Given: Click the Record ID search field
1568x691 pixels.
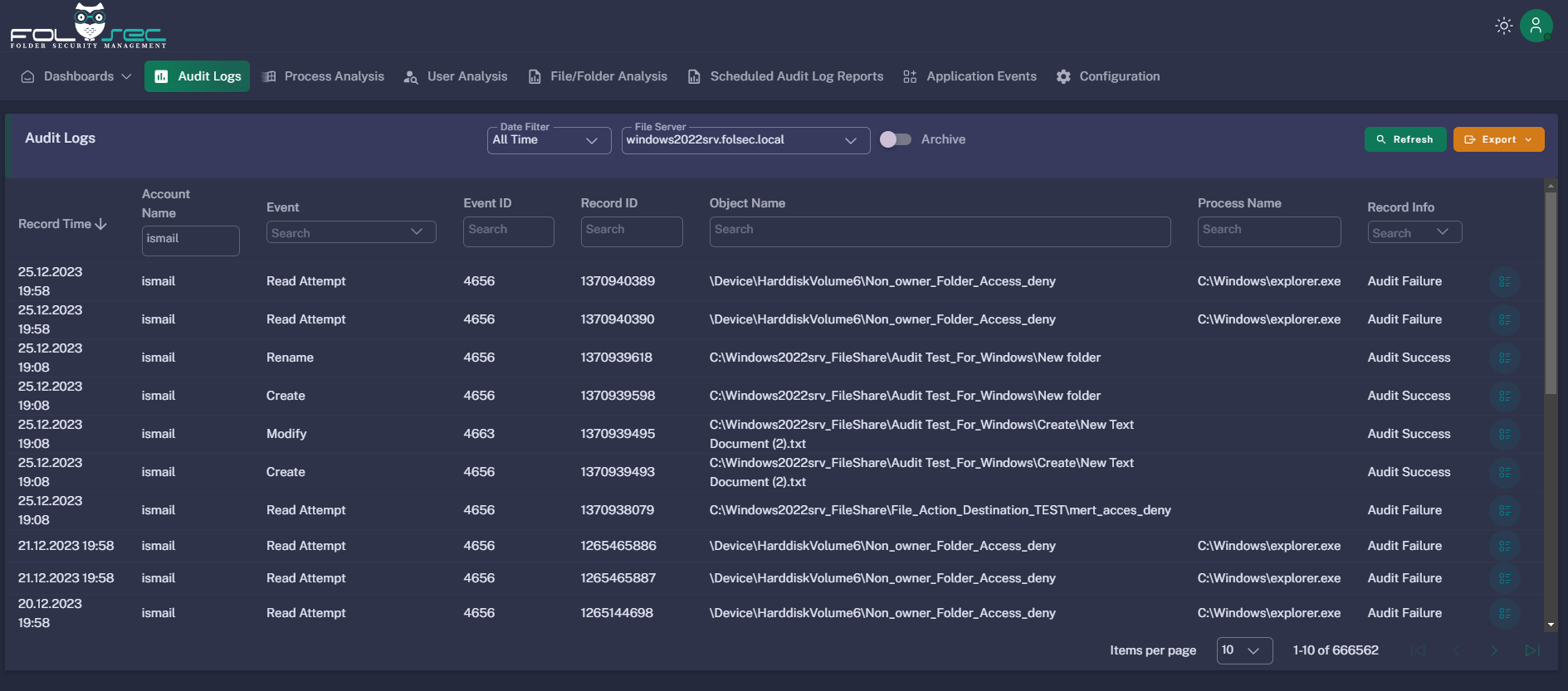Looking at the screenshot, I should point(632,231).
